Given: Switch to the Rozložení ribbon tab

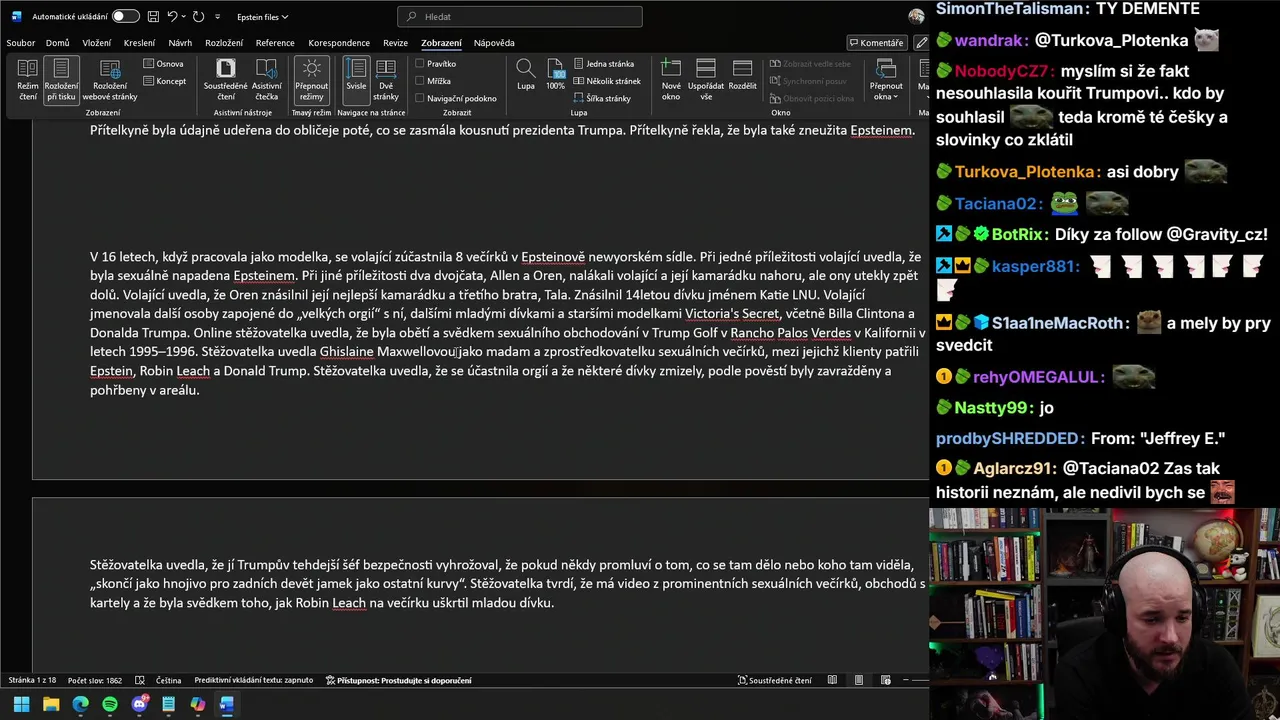Looking at the screenshot, I should point(224,43).
